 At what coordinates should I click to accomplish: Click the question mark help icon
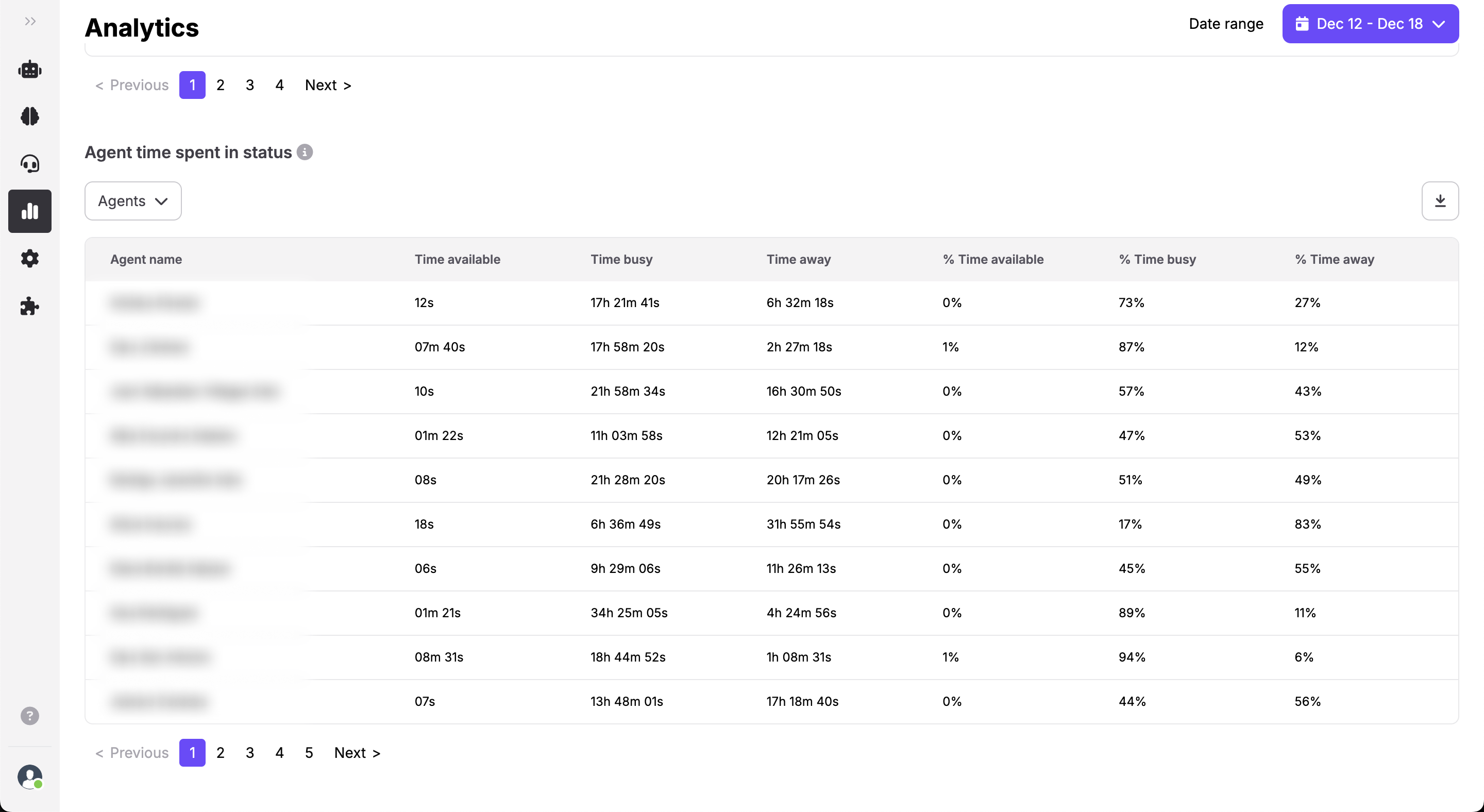point(30,716)
